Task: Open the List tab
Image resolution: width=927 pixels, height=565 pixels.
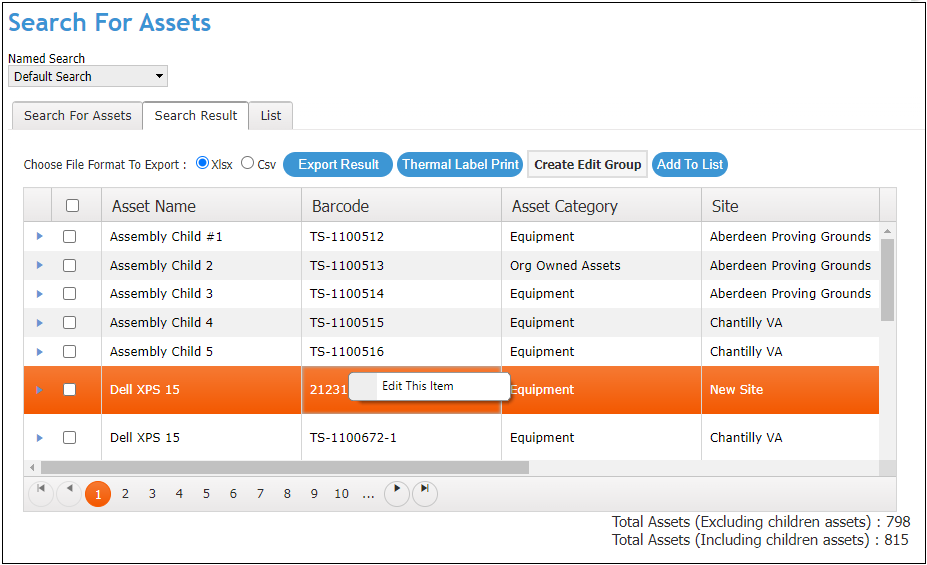Action: tap(271, 116)
